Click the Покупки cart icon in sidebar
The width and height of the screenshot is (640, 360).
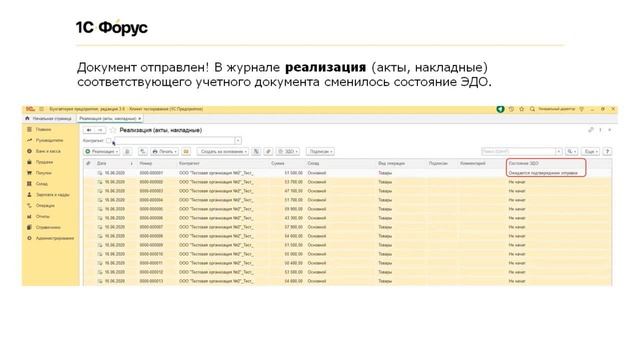point(29,173)
